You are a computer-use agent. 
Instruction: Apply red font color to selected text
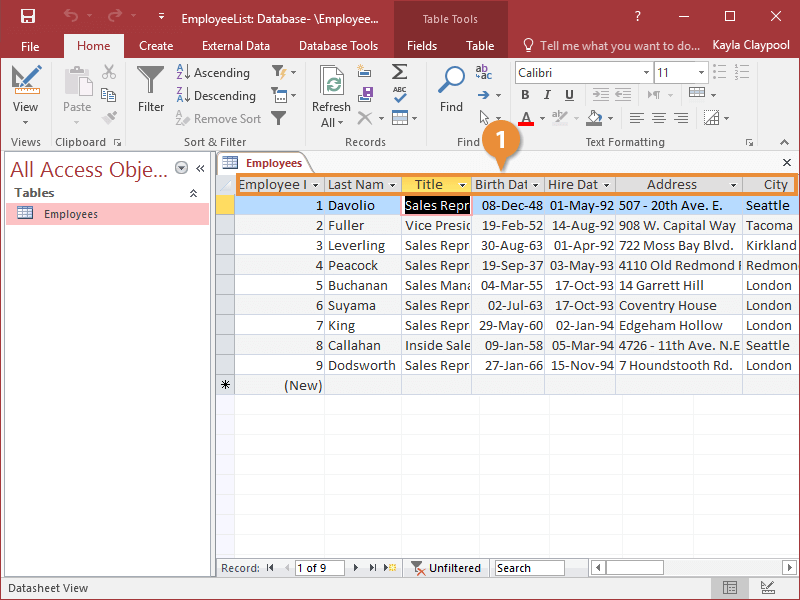coord(525,118)
